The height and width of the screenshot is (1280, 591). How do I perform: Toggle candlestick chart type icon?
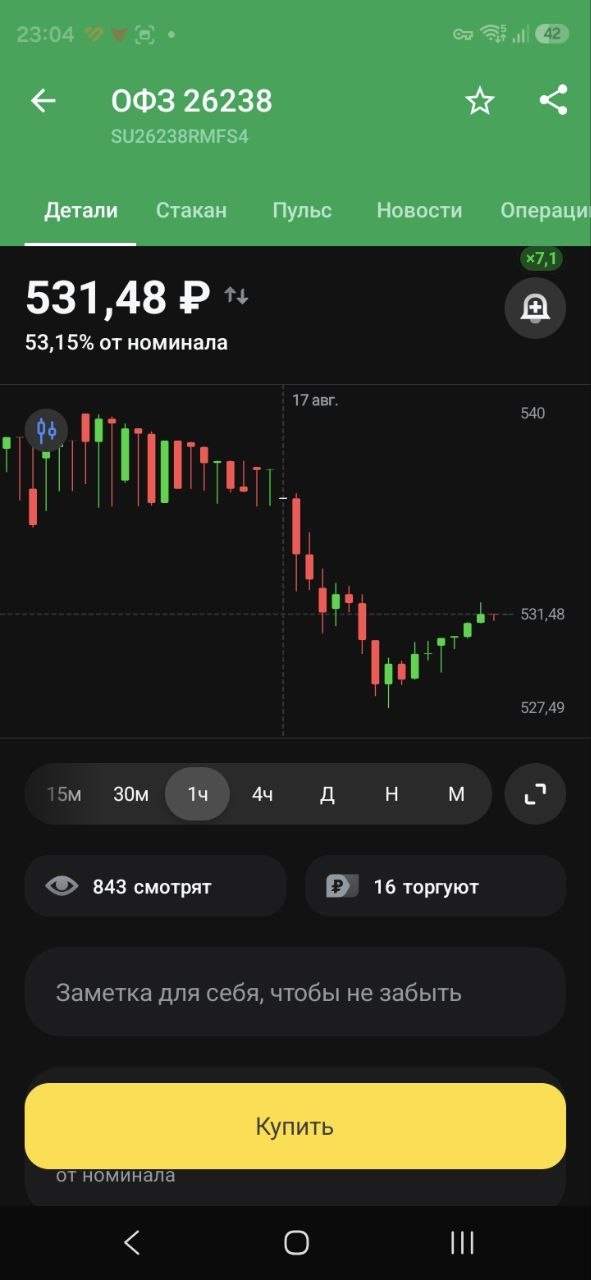pos(46,431)
